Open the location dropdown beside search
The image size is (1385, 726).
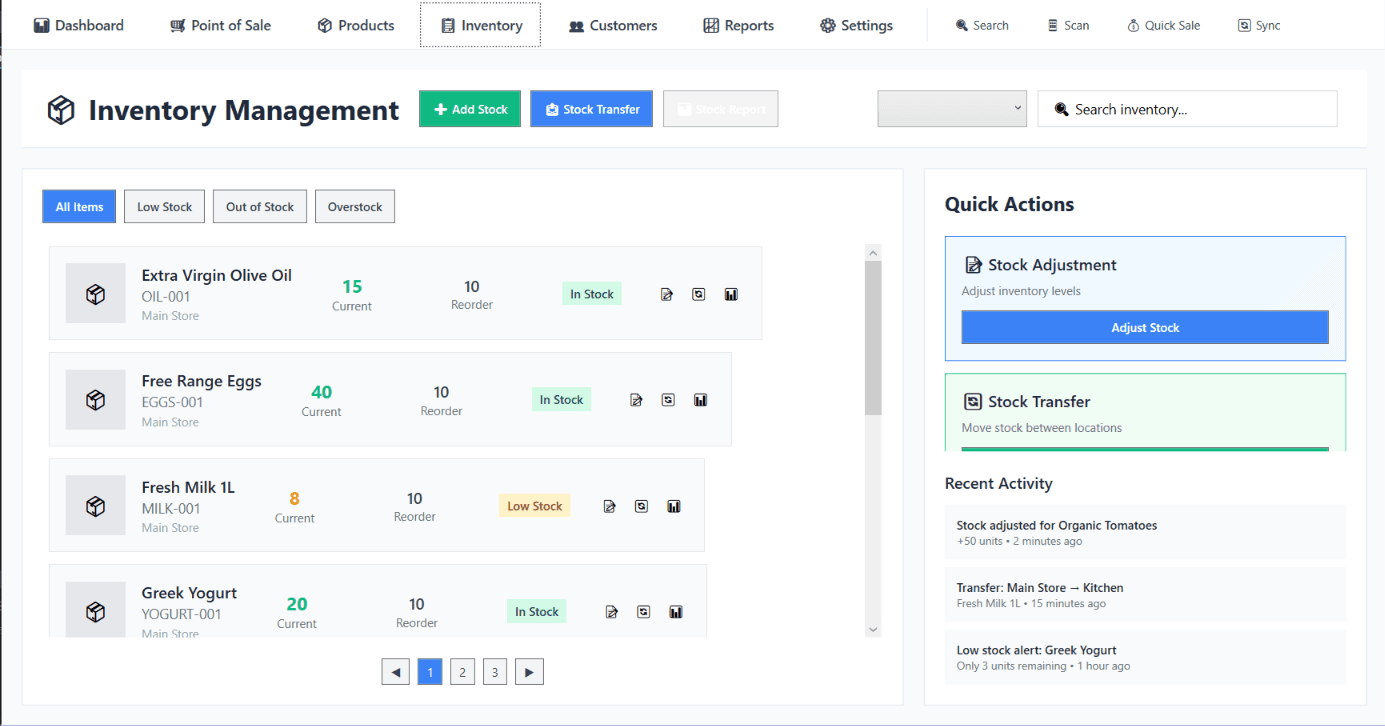pyautogui.click(x=952, y=109)
